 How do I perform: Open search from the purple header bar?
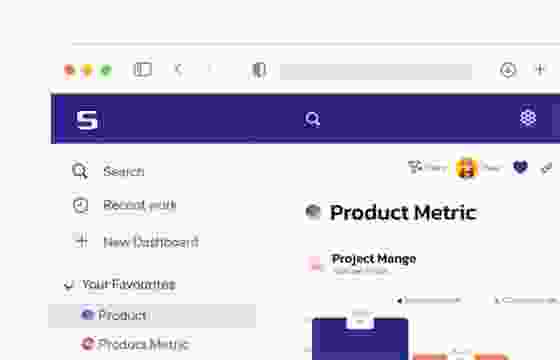[x=312, y=119]
